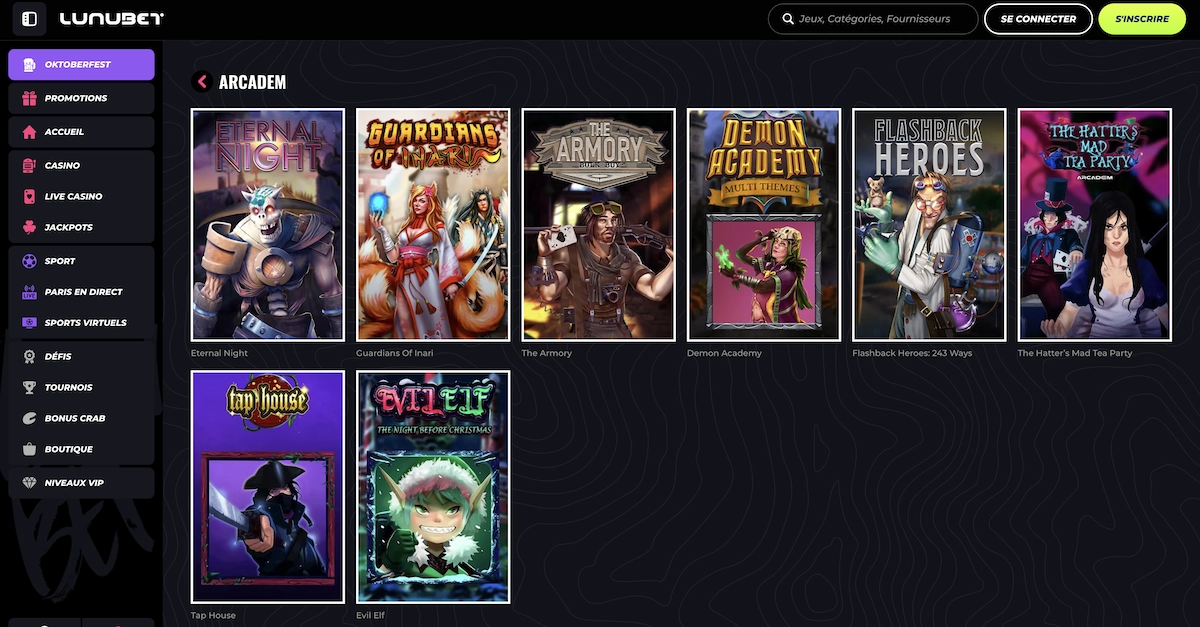This screenshot has width=1200, height=627.
Task: Open the Boutique section icon
Action: (x=28, y=449)
